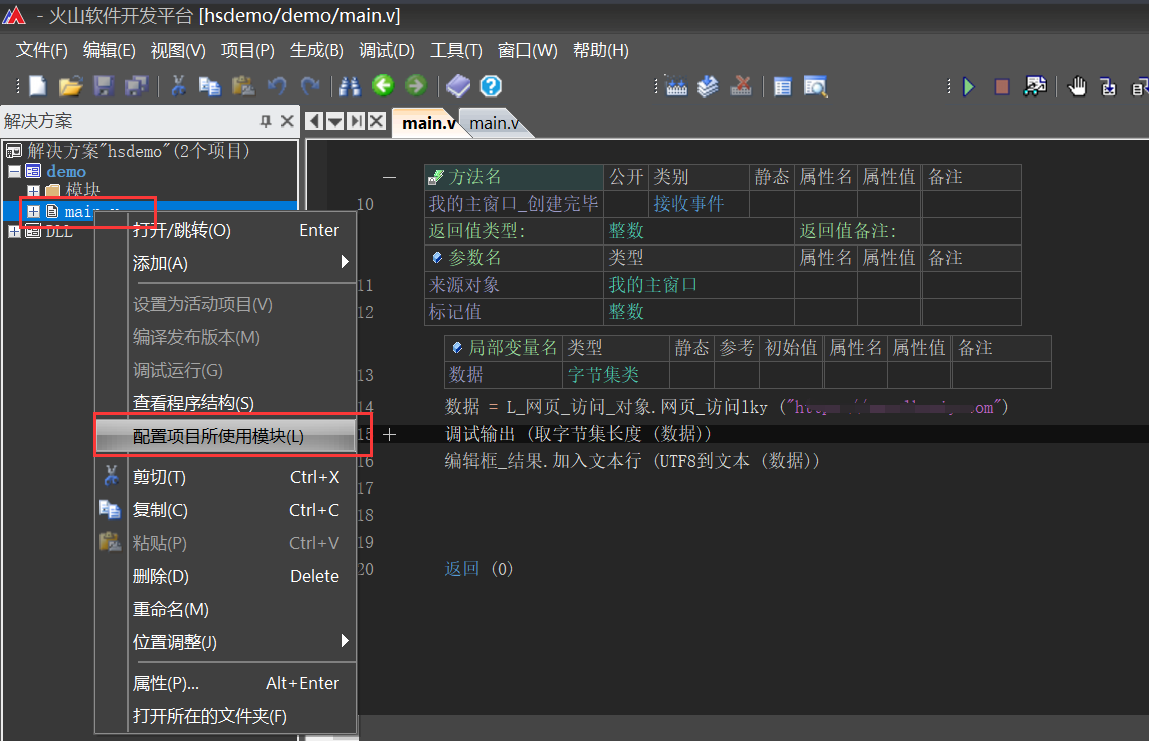
Task: Open the 文件(F) menu
Action: (x=42, y=50)
